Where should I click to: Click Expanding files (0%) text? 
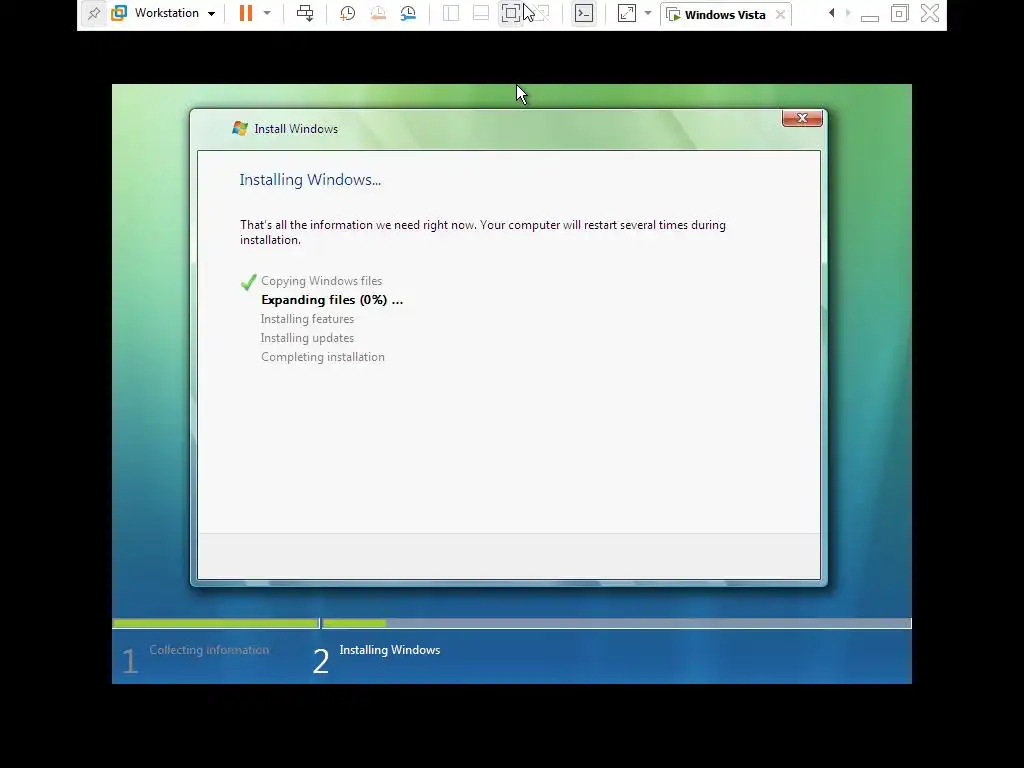(x=332, y=300)
